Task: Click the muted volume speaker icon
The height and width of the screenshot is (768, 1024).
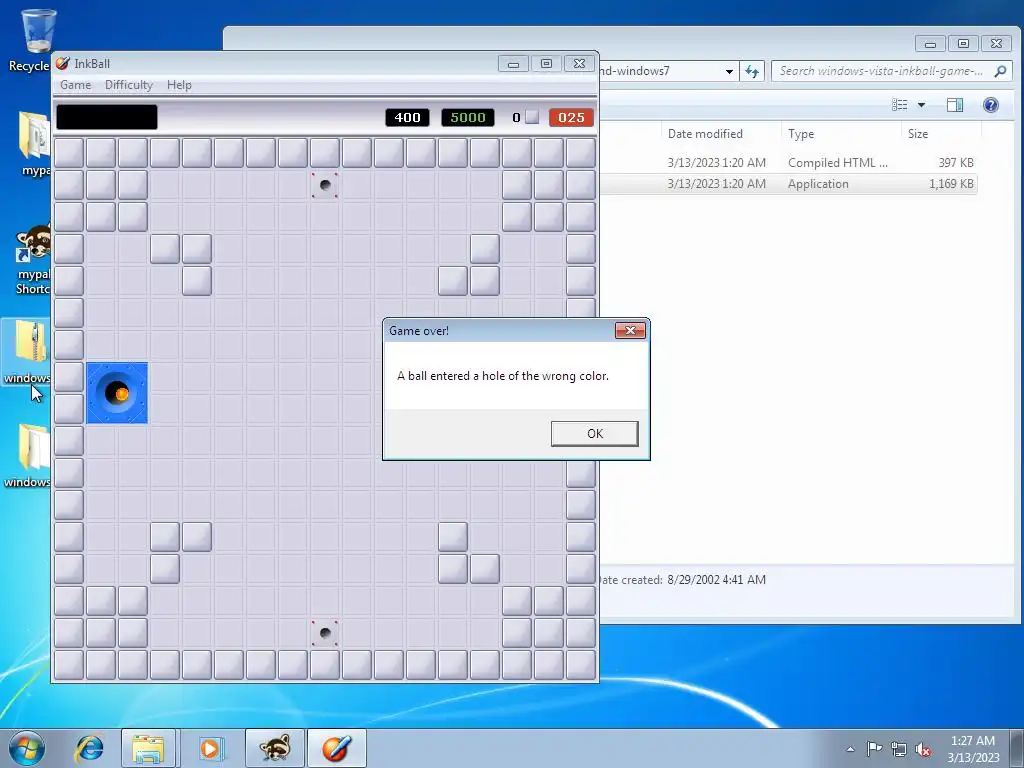Action: pos(923,749)
